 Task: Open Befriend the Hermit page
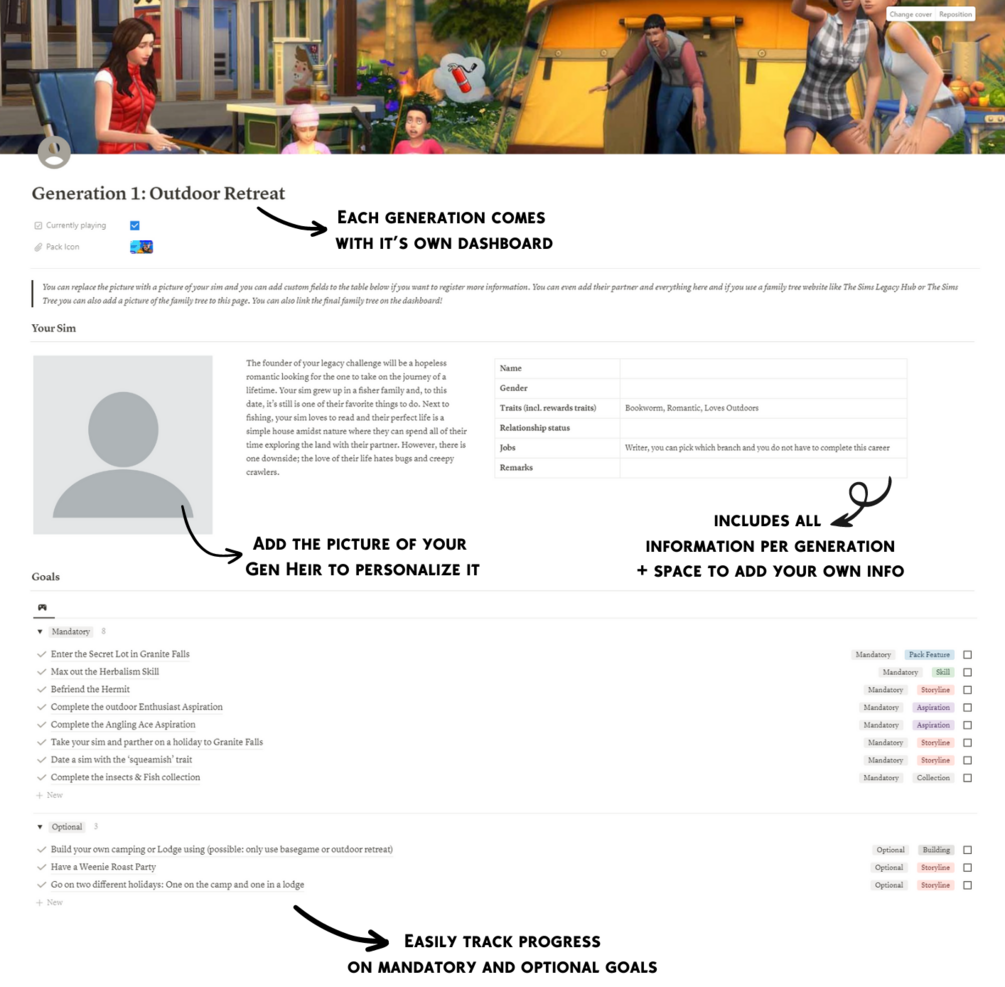pyautogui.click(x=90, y=690)
